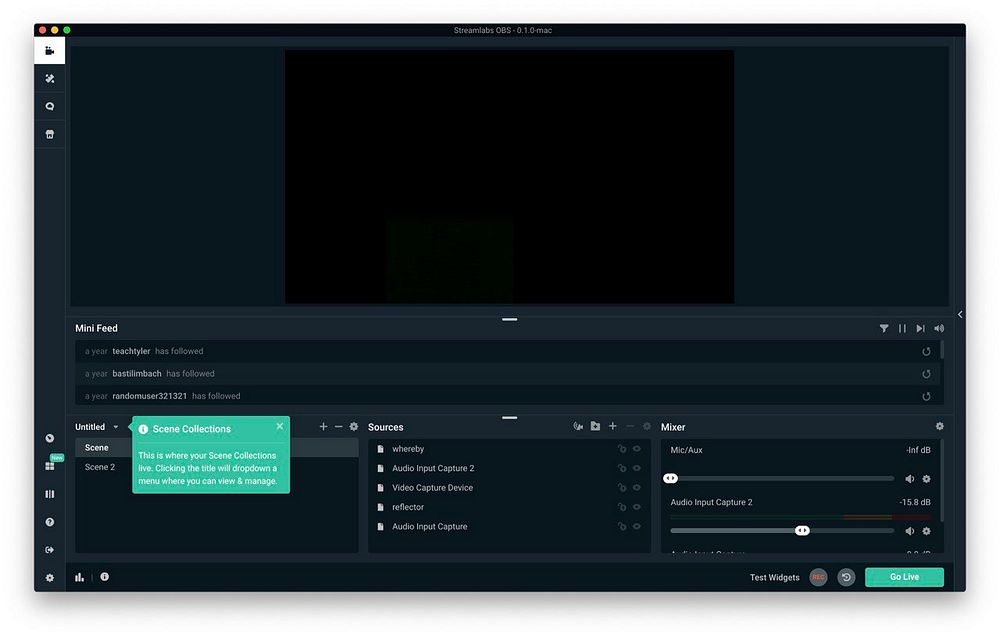Replay the bastilimbach follow alert
The image size is (1000, 637).
[x=926, y=374]
